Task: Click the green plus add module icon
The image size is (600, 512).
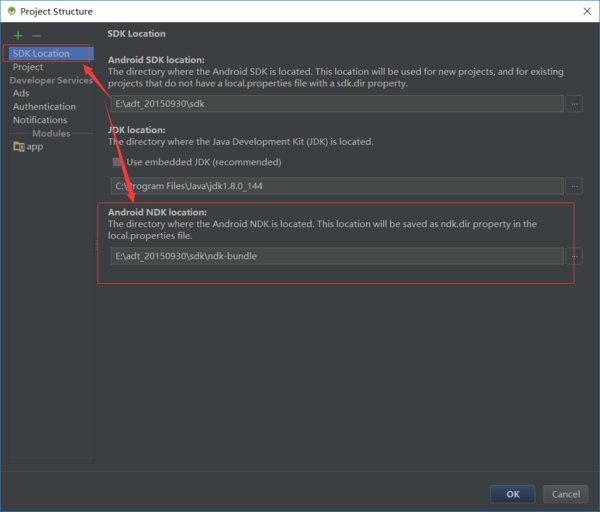Action: tap(18, 36)
